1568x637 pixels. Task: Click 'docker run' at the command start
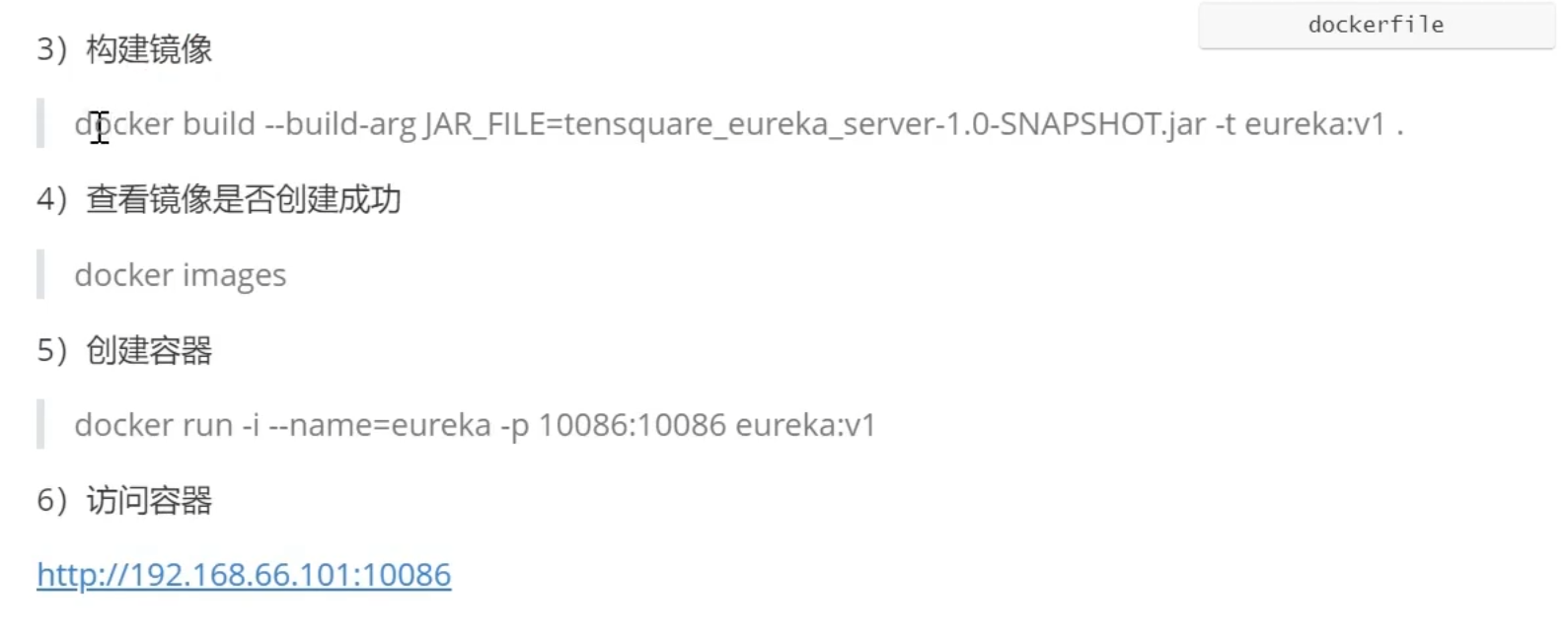154,425
